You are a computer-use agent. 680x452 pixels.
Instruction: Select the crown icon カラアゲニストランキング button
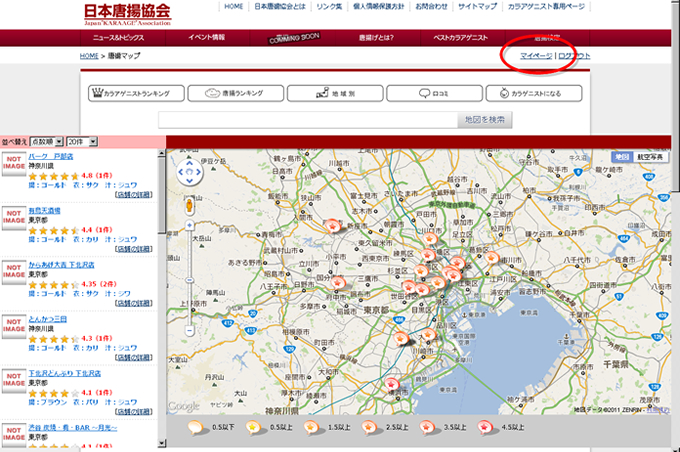pos(136,93)
